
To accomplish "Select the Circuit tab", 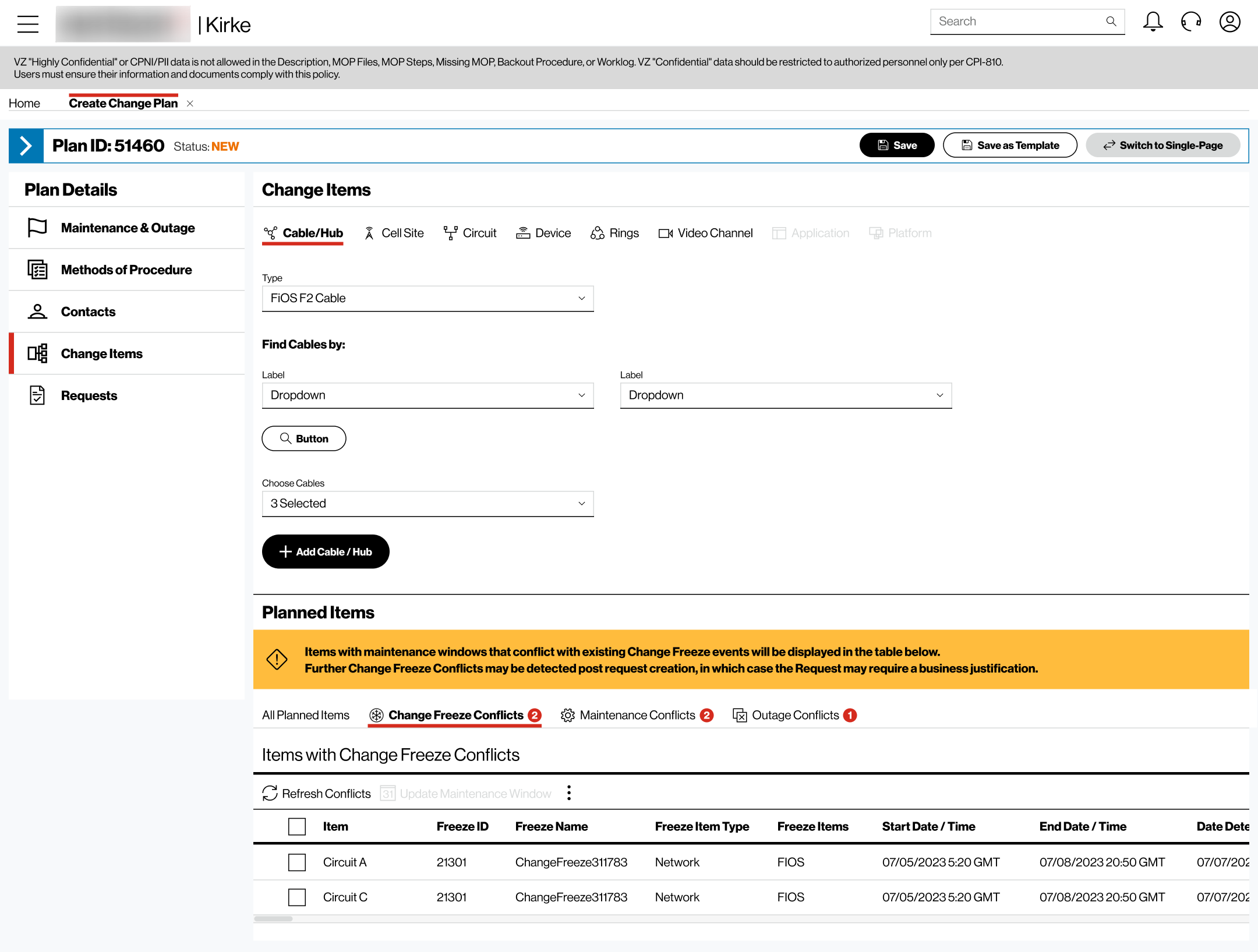I will [470, 233].
